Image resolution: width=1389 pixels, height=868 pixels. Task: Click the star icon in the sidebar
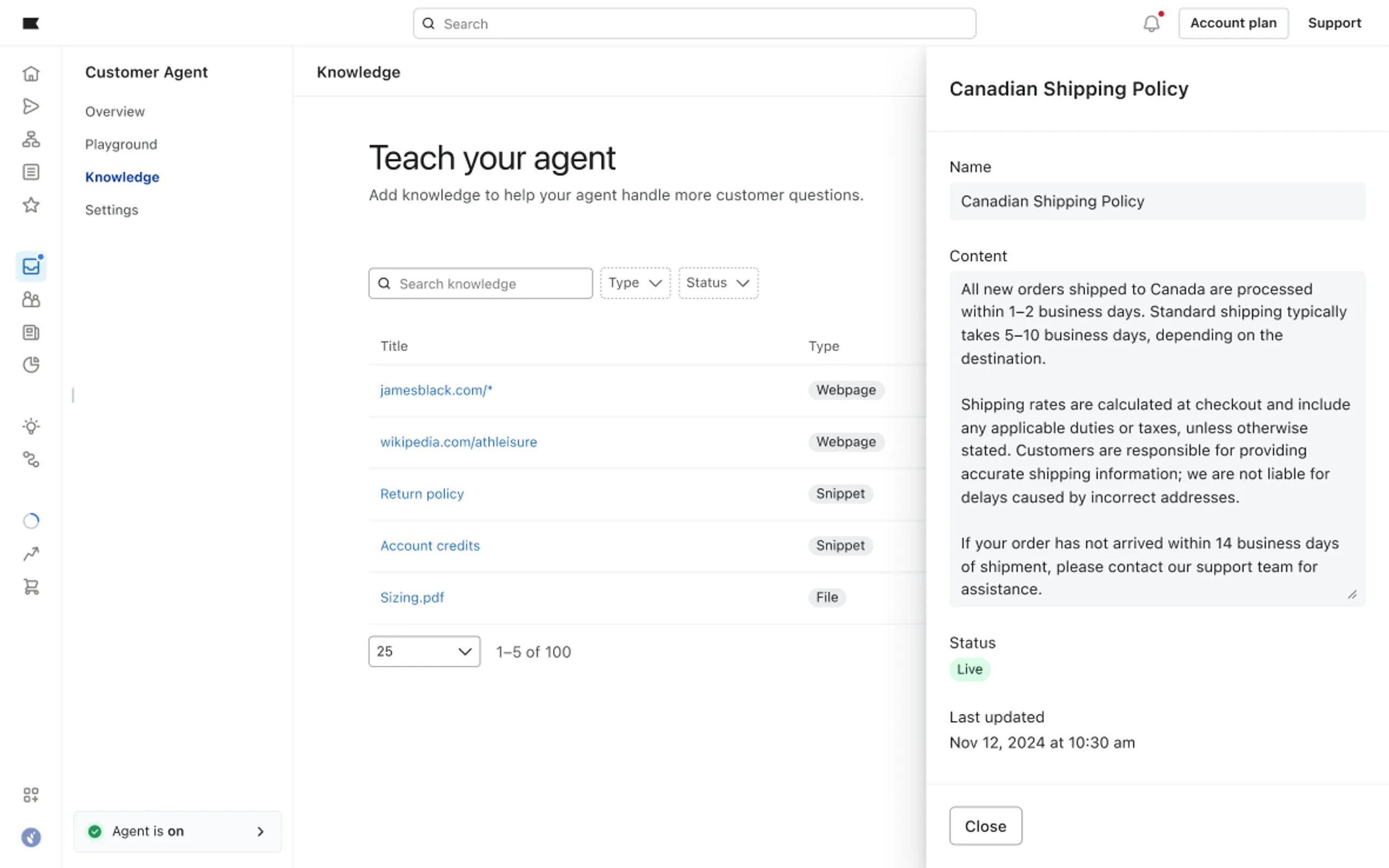[31, 205]
